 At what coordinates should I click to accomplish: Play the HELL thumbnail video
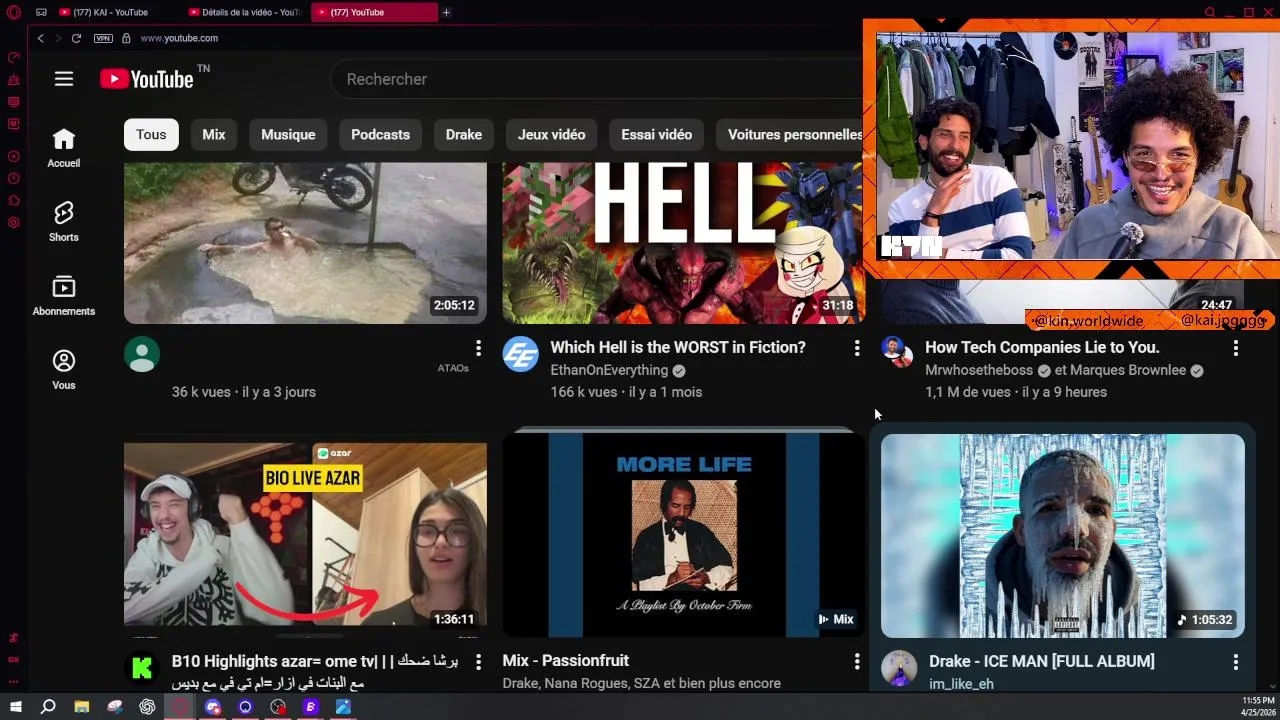[683, 243]
